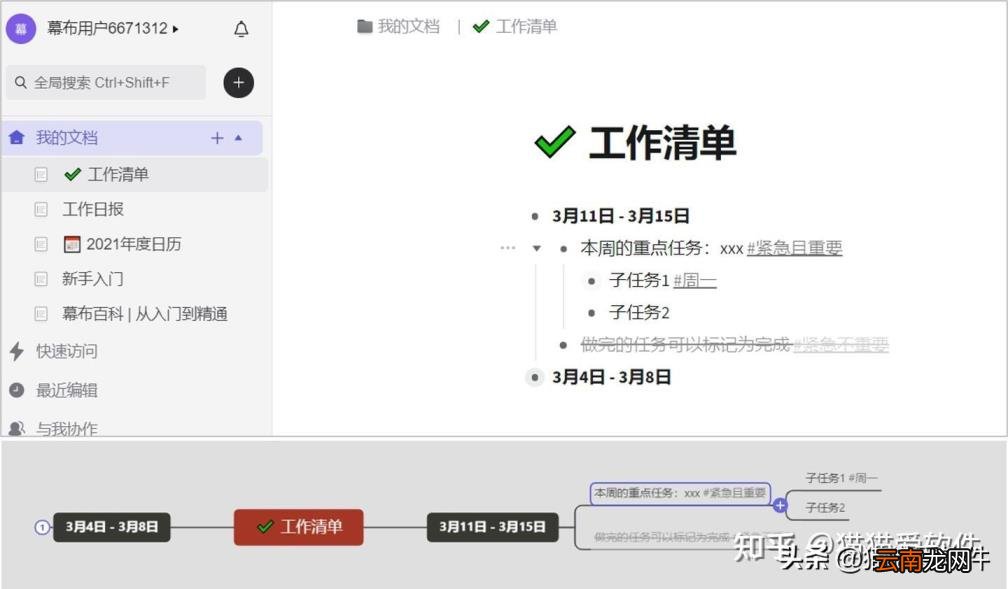This screenshot has width=1008, height=589.
Task: Click the #周一 tag in the outline
Action: pos(695,280)
